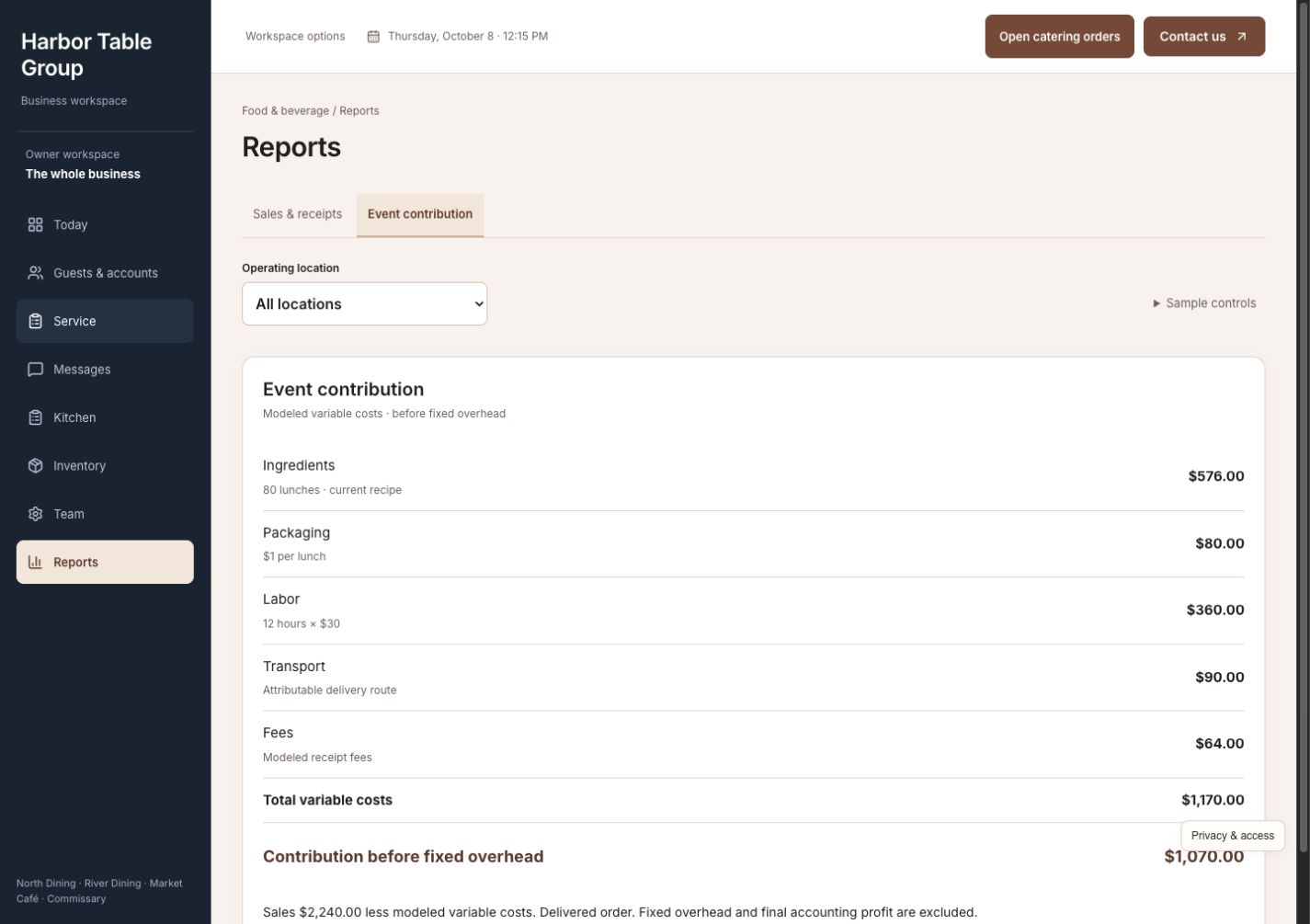Open the Operating location dropdown

[364, 303]
